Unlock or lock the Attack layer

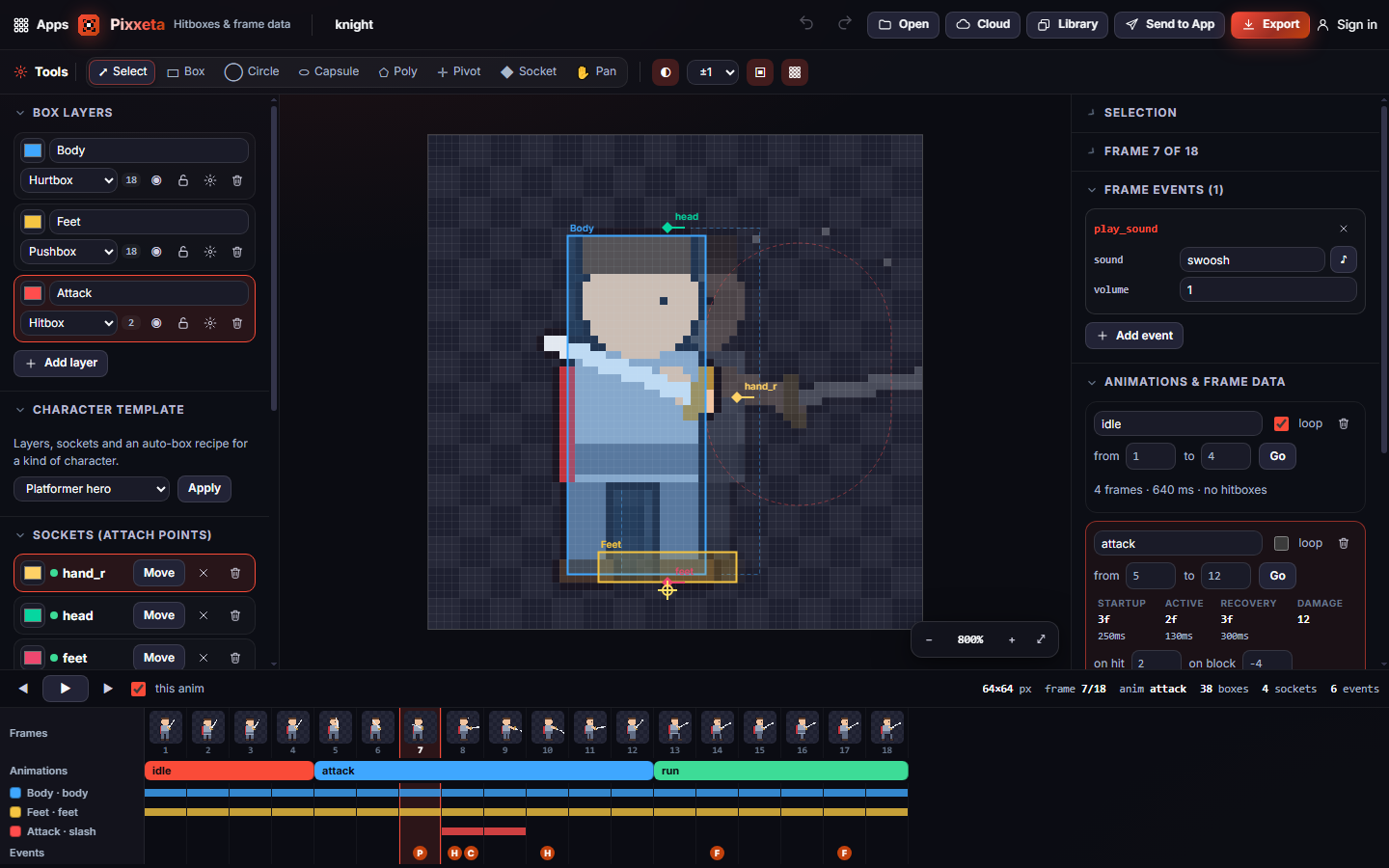[183, 323]
